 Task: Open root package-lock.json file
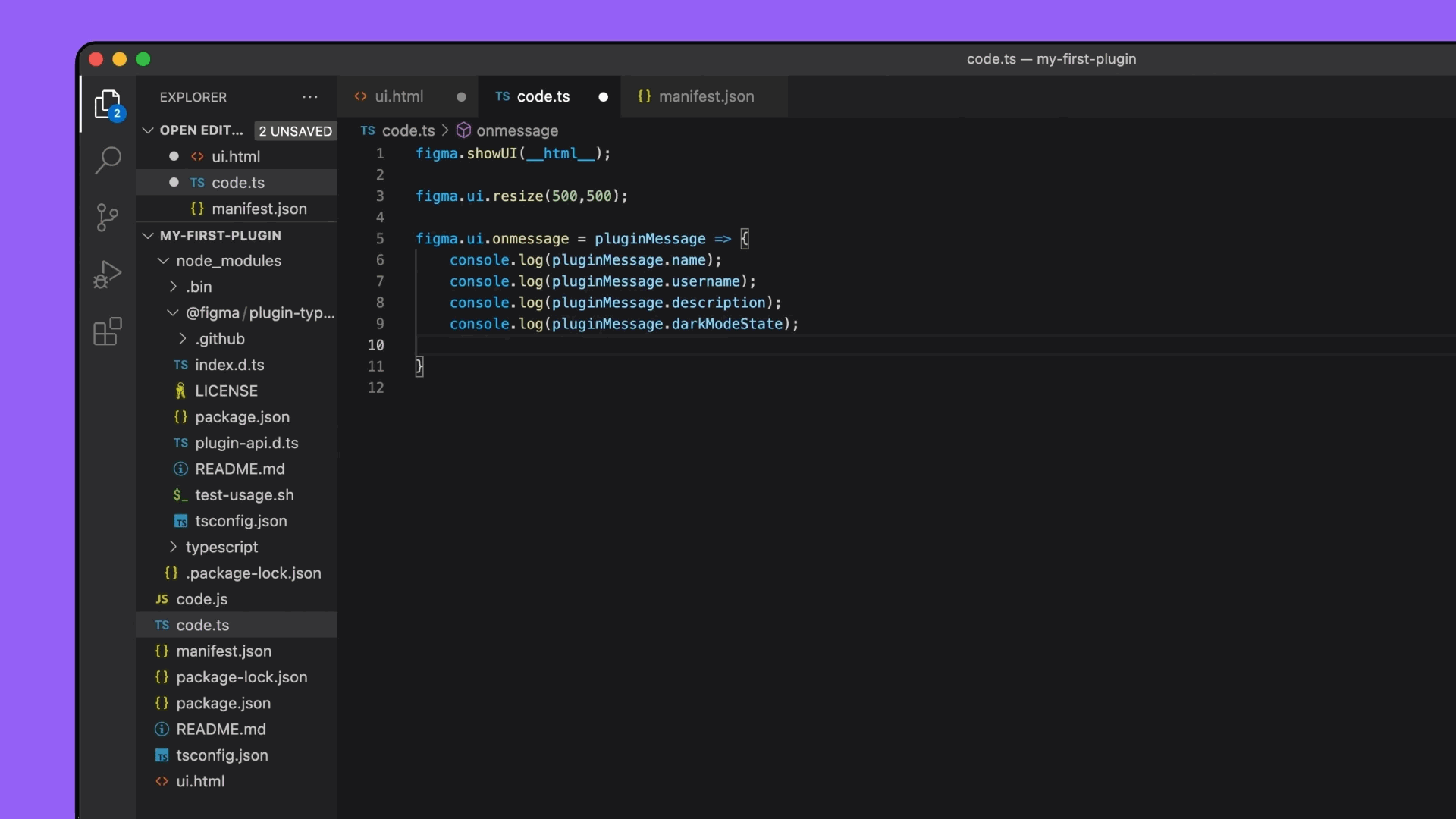[x=237, y=677]
